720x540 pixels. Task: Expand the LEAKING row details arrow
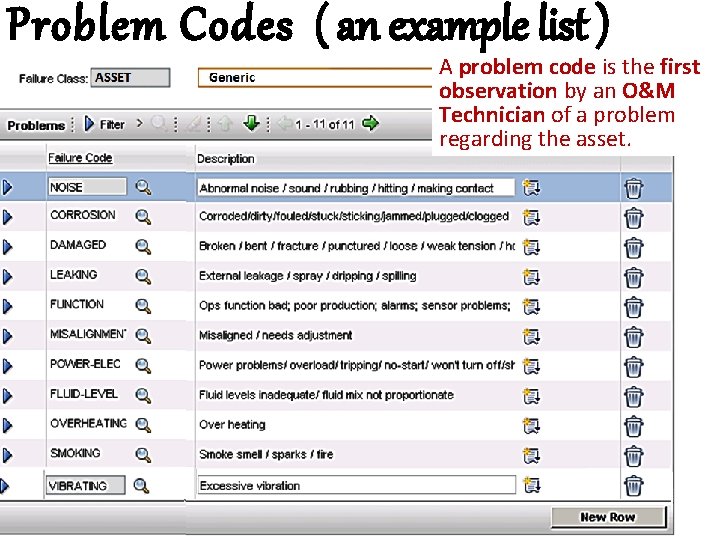[7, 277]
